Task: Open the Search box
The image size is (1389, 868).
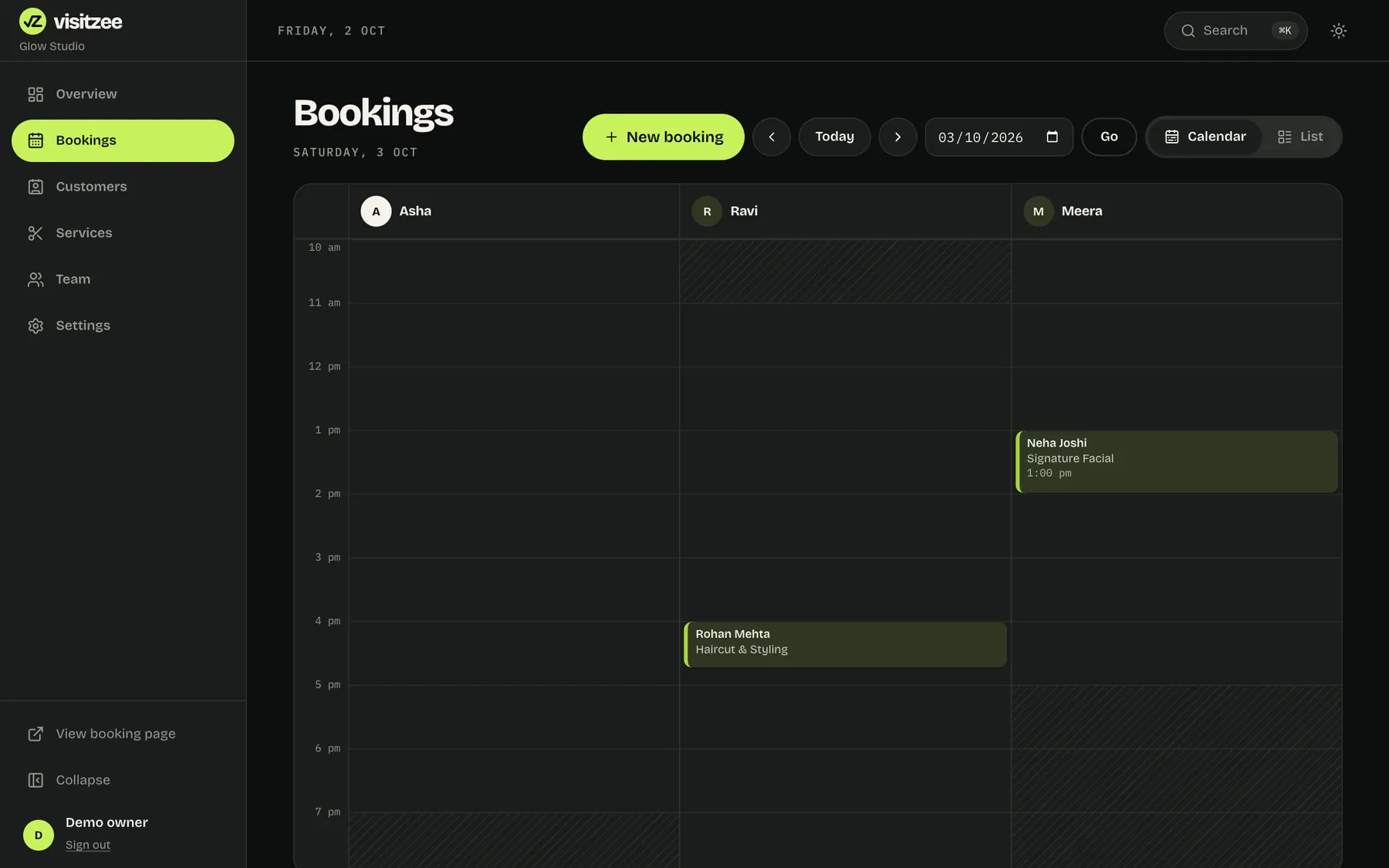Action: coord(1235,31)
